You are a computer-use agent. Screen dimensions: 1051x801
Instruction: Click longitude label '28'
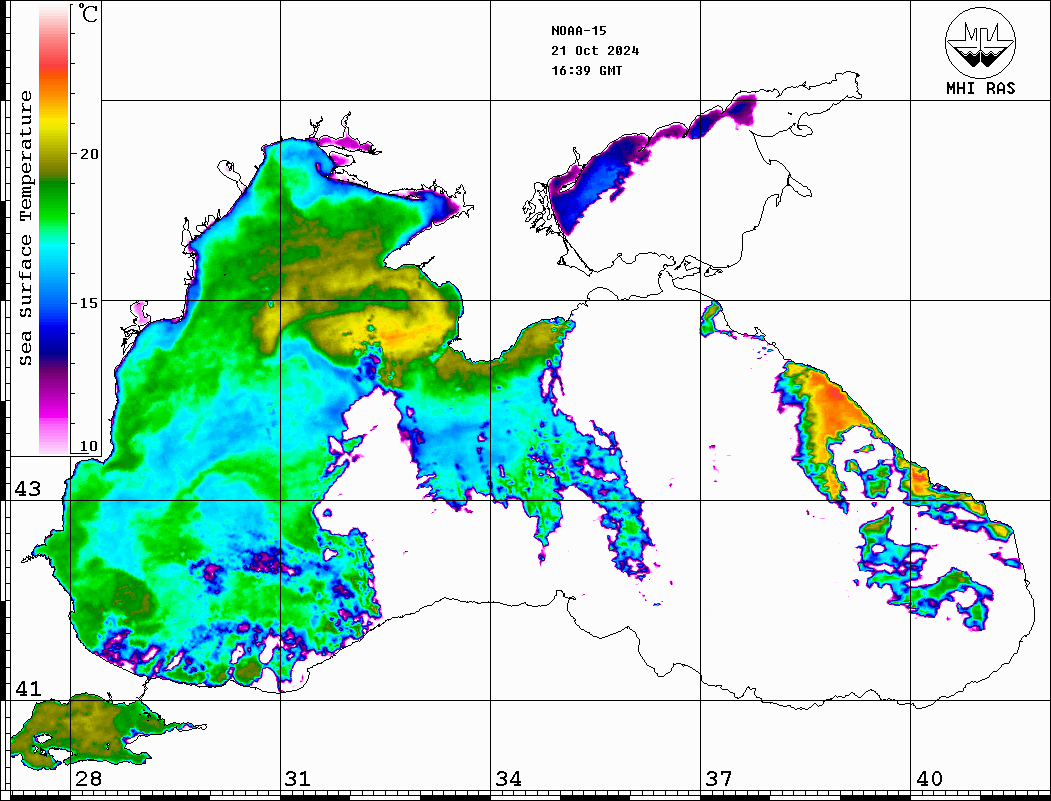coord(88,778)
